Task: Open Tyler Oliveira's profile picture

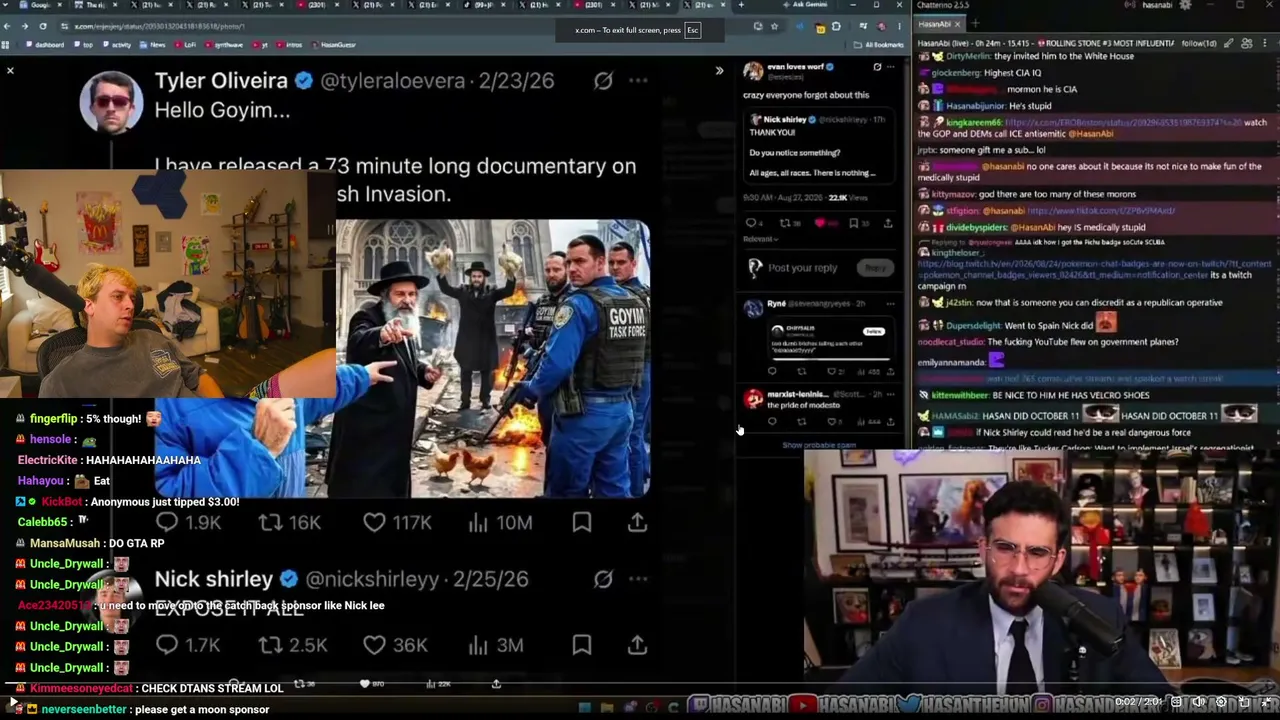Action: pos(111,102)
